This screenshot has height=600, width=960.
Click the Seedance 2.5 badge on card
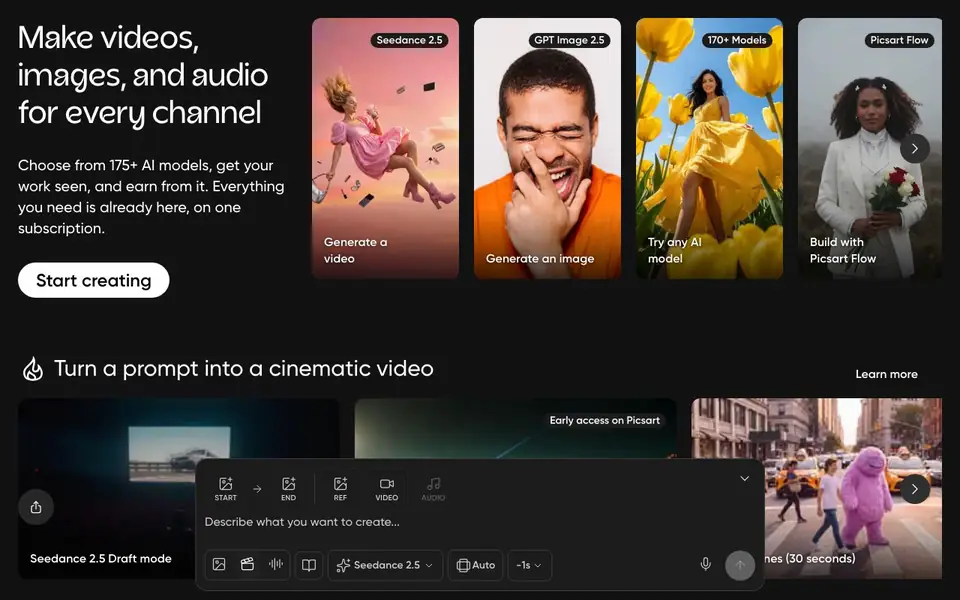410,40
